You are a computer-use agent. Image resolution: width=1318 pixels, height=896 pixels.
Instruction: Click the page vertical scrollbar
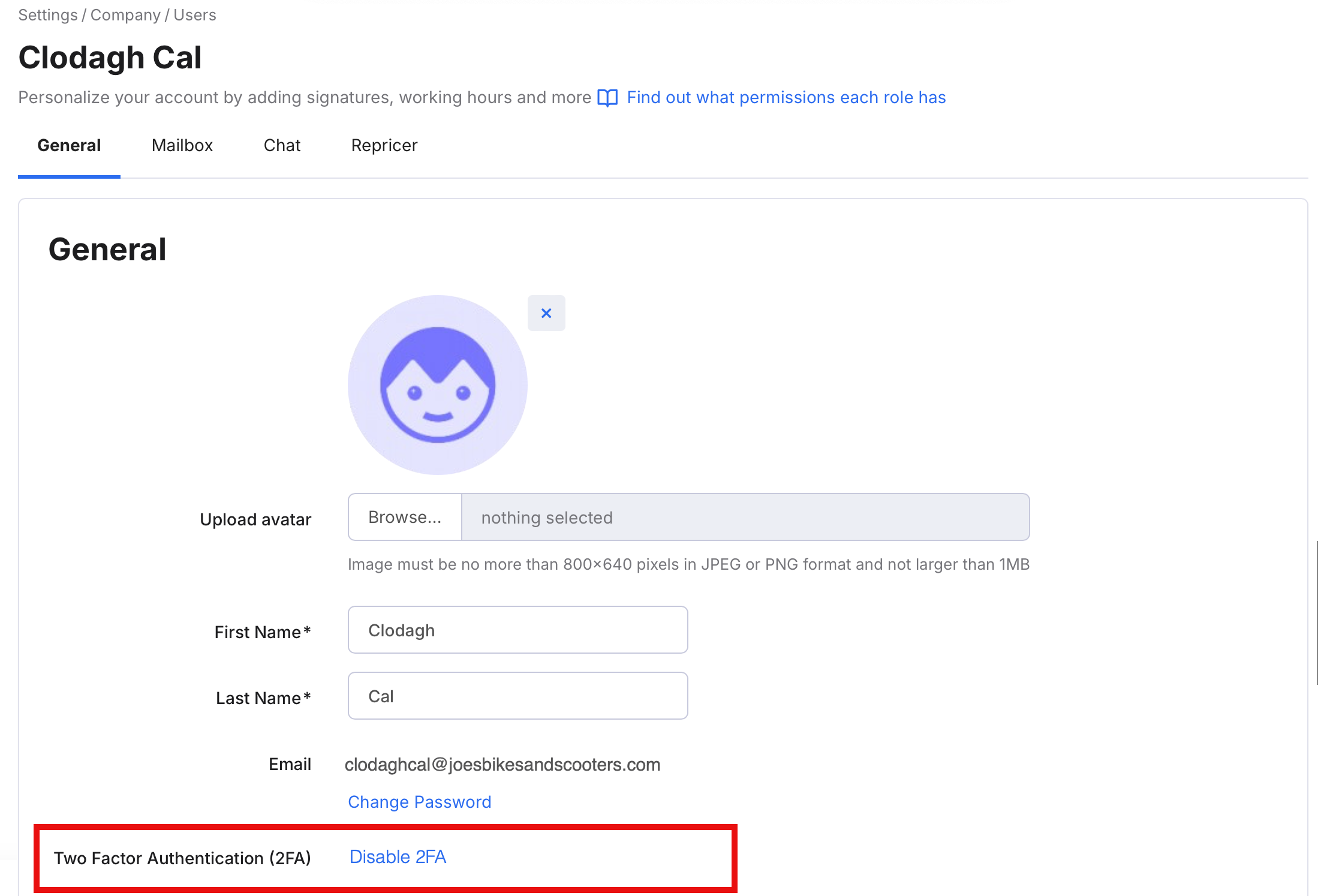pyautogui.click(x=1316, y=612)
